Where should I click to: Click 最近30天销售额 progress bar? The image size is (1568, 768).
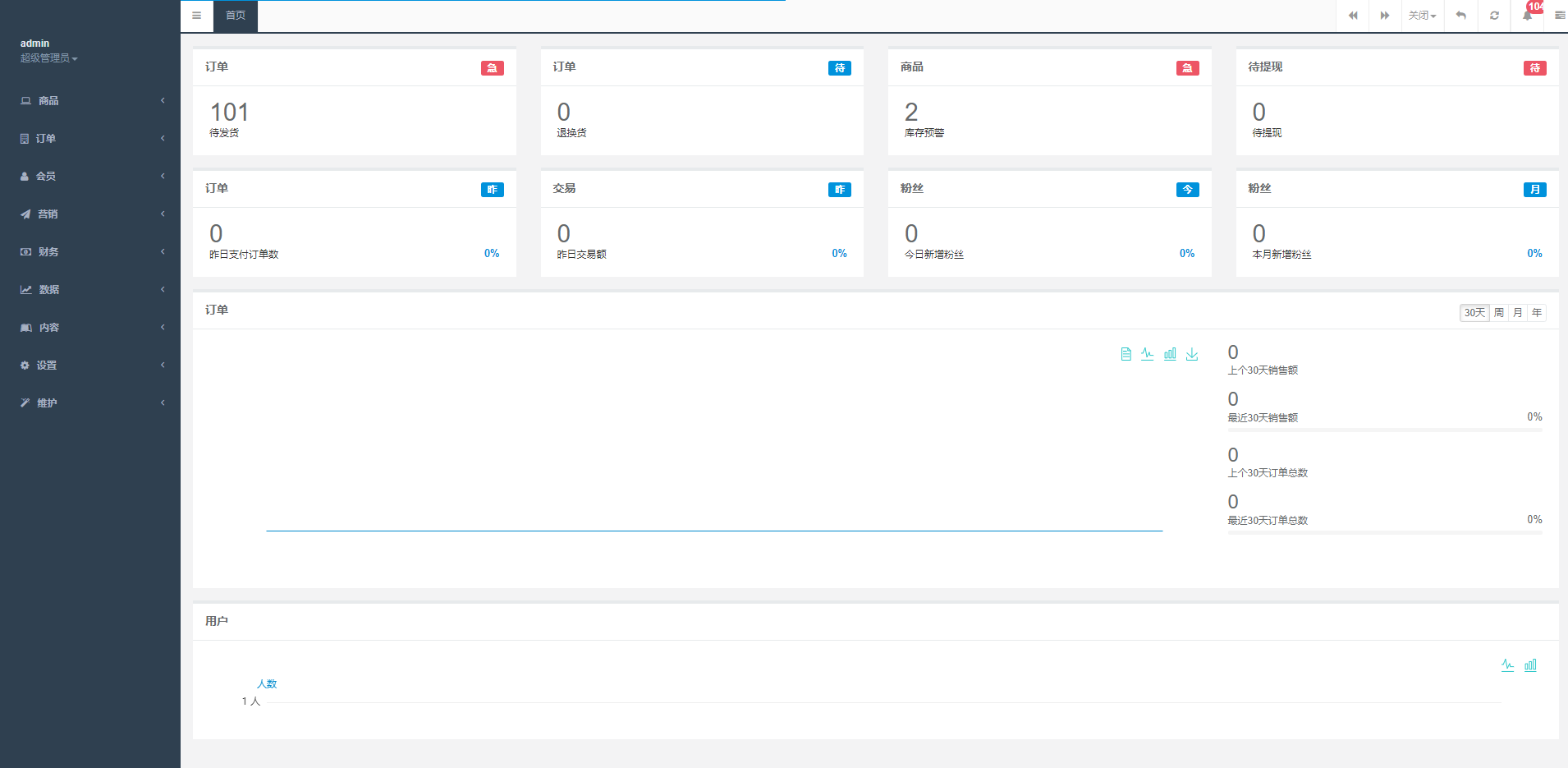(1385, 430)
